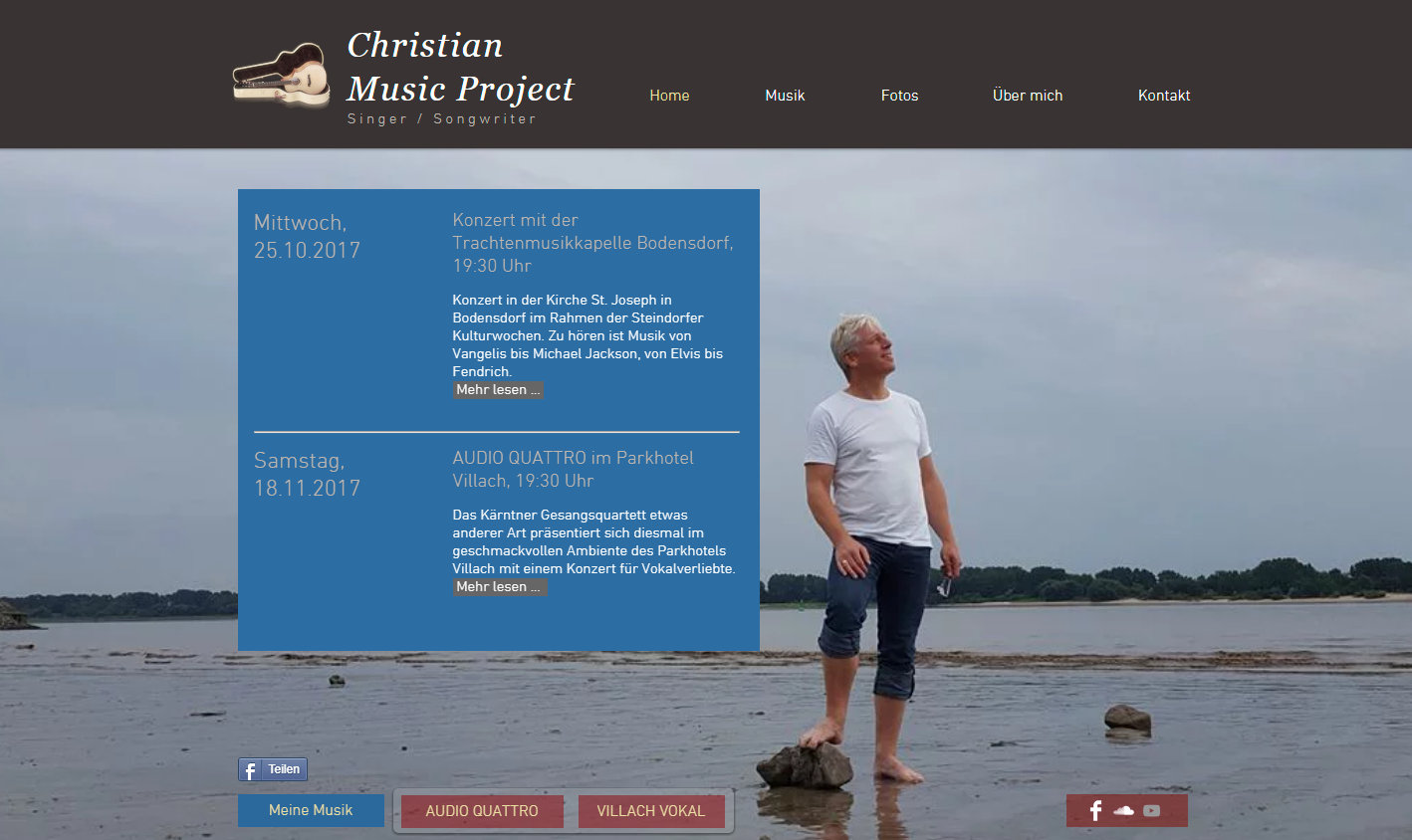Open the SoundCloud cloud icon
This screenshot has height=840, width=1412.
[x=1123, y=810]
